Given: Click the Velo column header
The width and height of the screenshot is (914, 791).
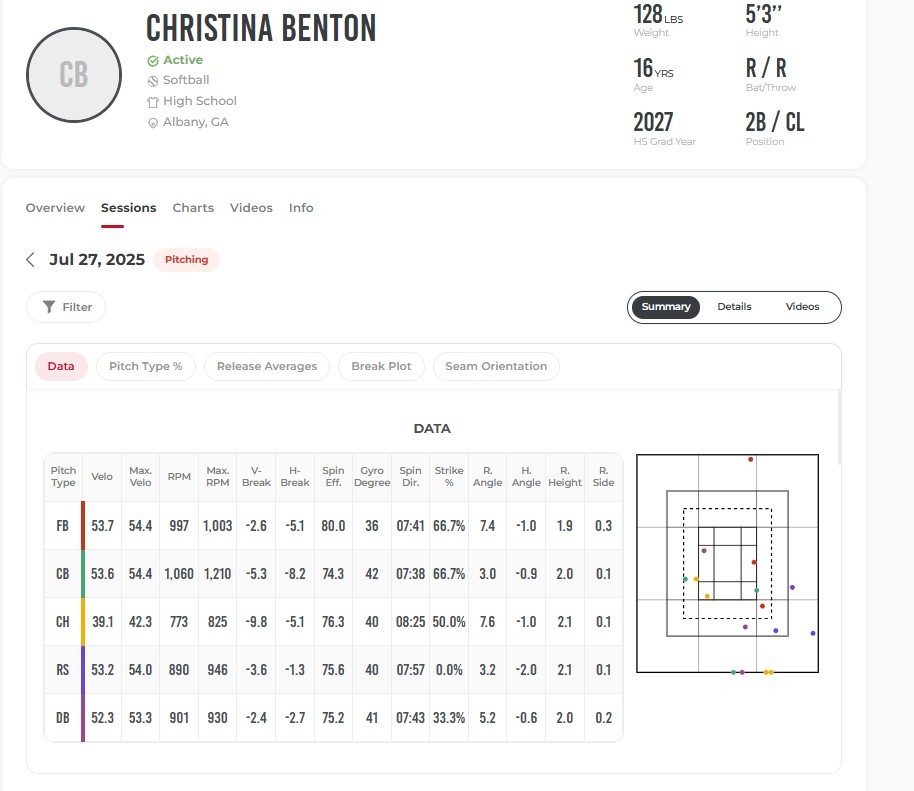Looking at the screenshot, I should click(x=102, y=477).
